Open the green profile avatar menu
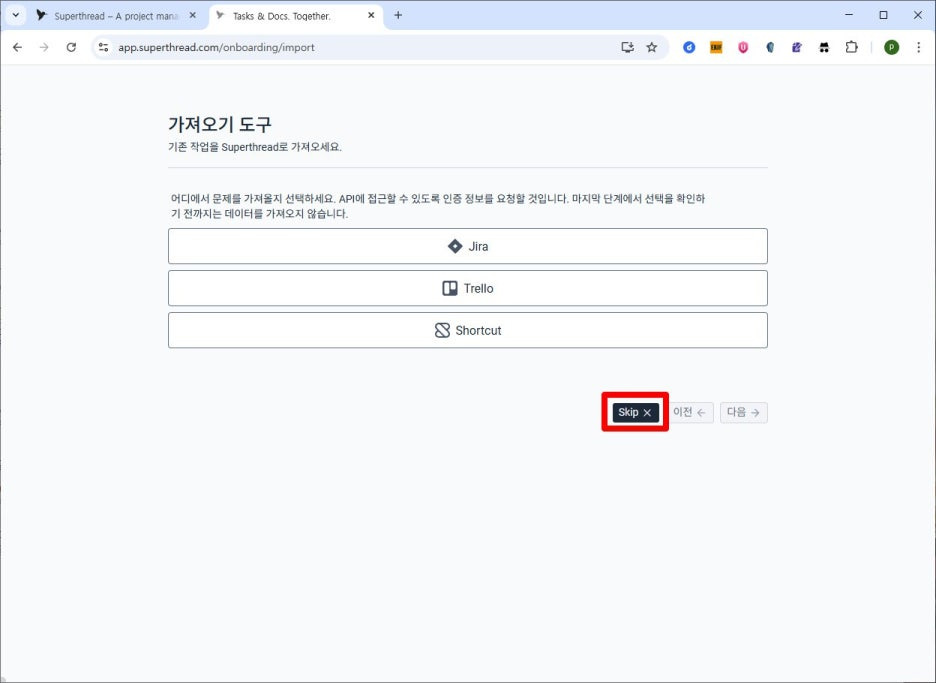 click(891, 47)
